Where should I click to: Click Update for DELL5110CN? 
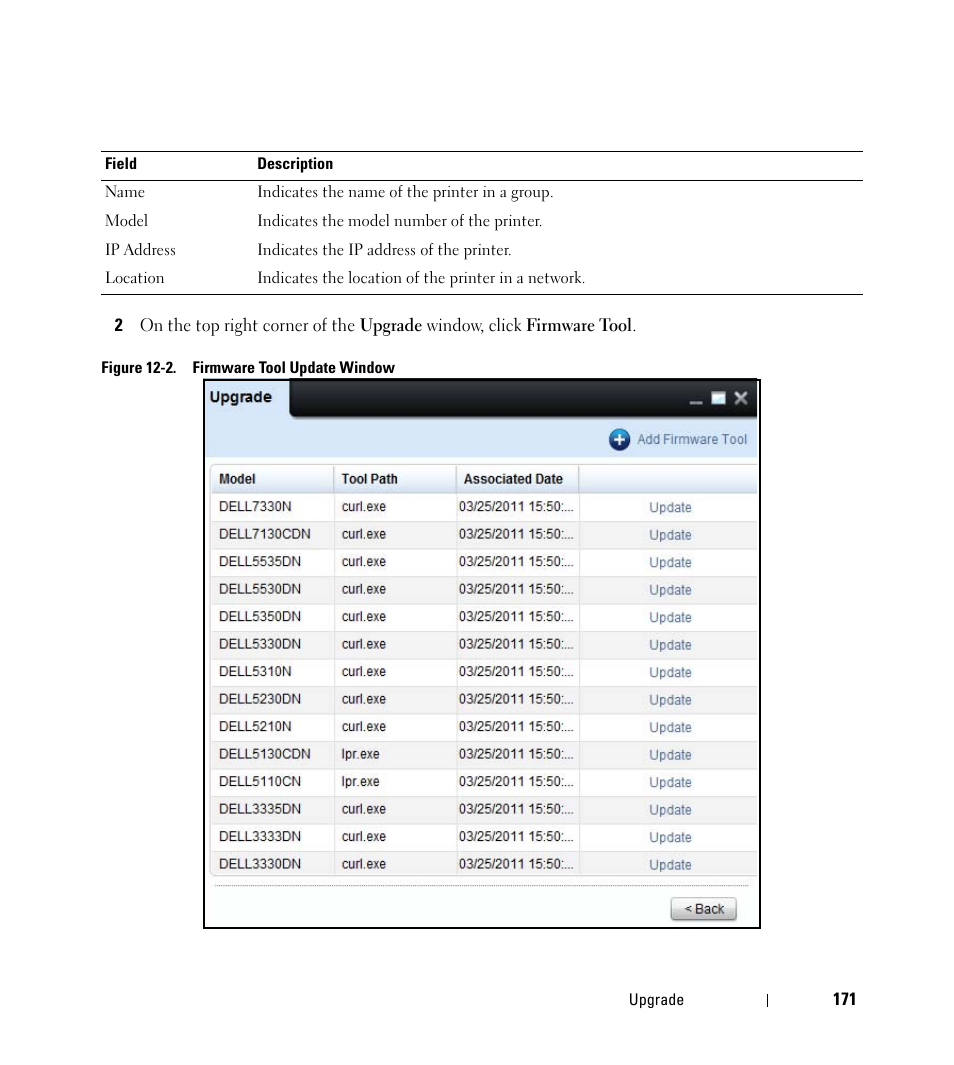(x=669, y=782)
